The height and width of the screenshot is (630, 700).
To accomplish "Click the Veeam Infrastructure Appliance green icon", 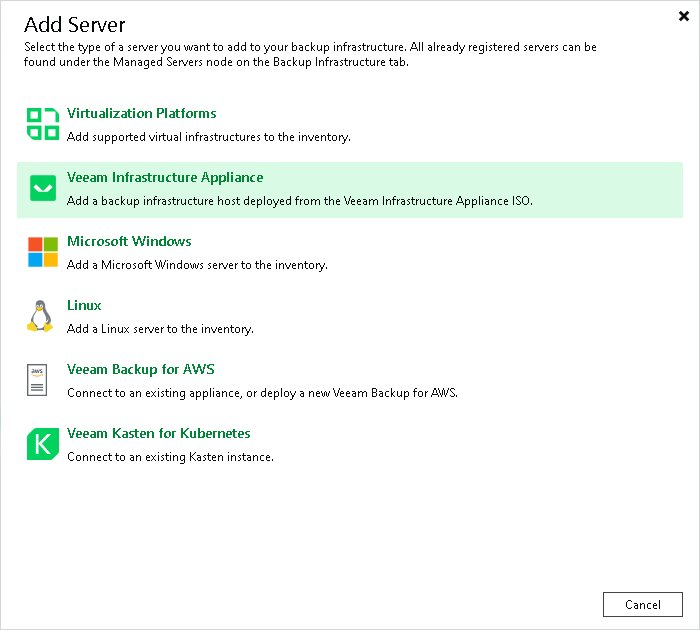I will pyautogui.click(x=43, y=188).
